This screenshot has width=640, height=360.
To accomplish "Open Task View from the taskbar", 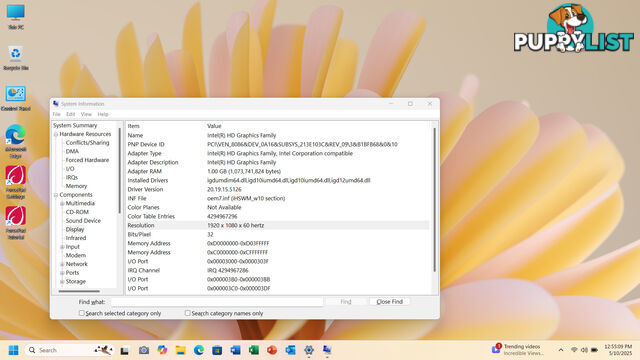I will point(125,350).
